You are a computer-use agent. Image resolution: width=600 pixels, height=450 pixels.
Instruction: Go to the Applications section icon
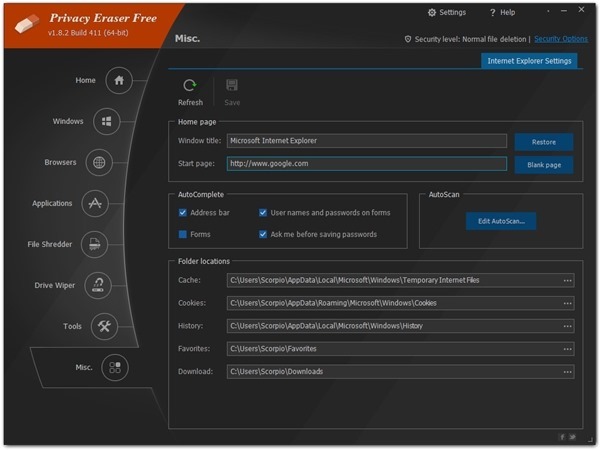click(x=95, y=203)
